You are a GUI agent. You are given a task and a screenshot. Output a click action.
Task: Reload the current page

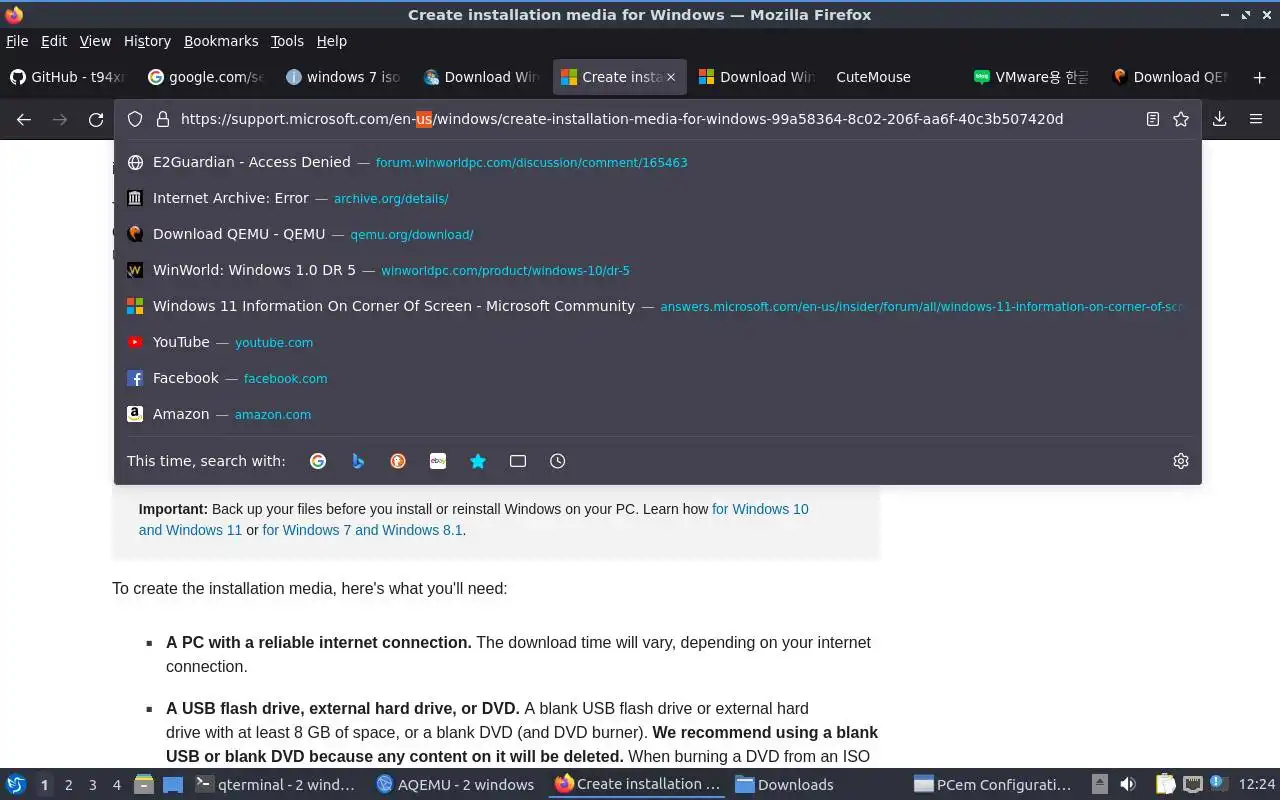click(96, 119)
